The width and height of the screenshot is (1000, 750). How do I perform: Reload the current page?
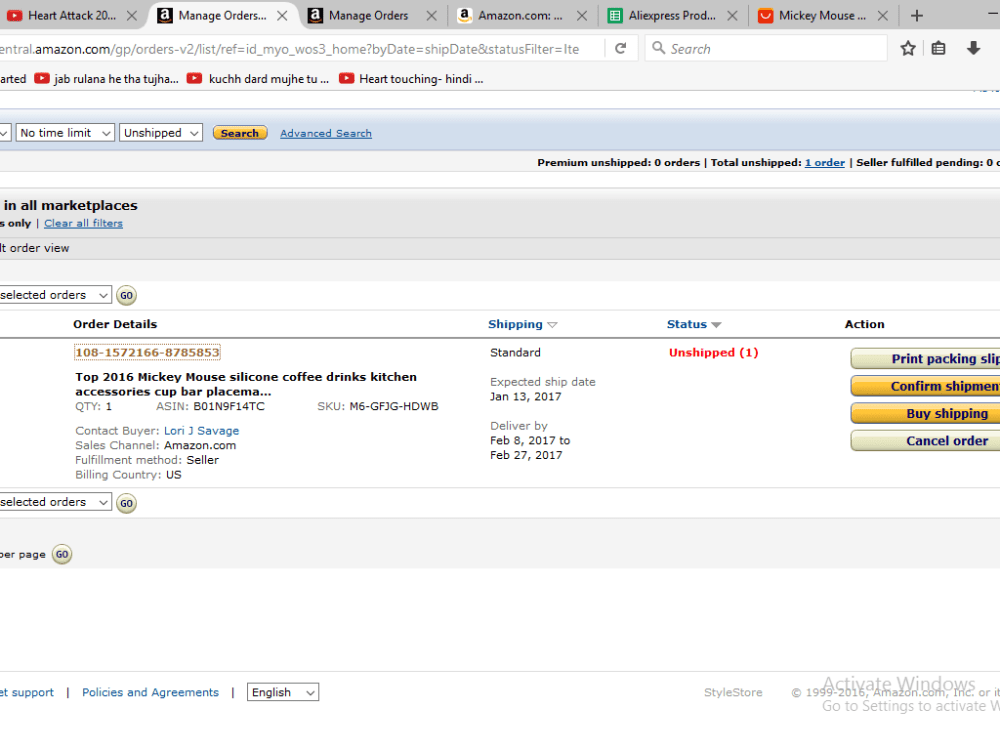[x=621, y=48]
